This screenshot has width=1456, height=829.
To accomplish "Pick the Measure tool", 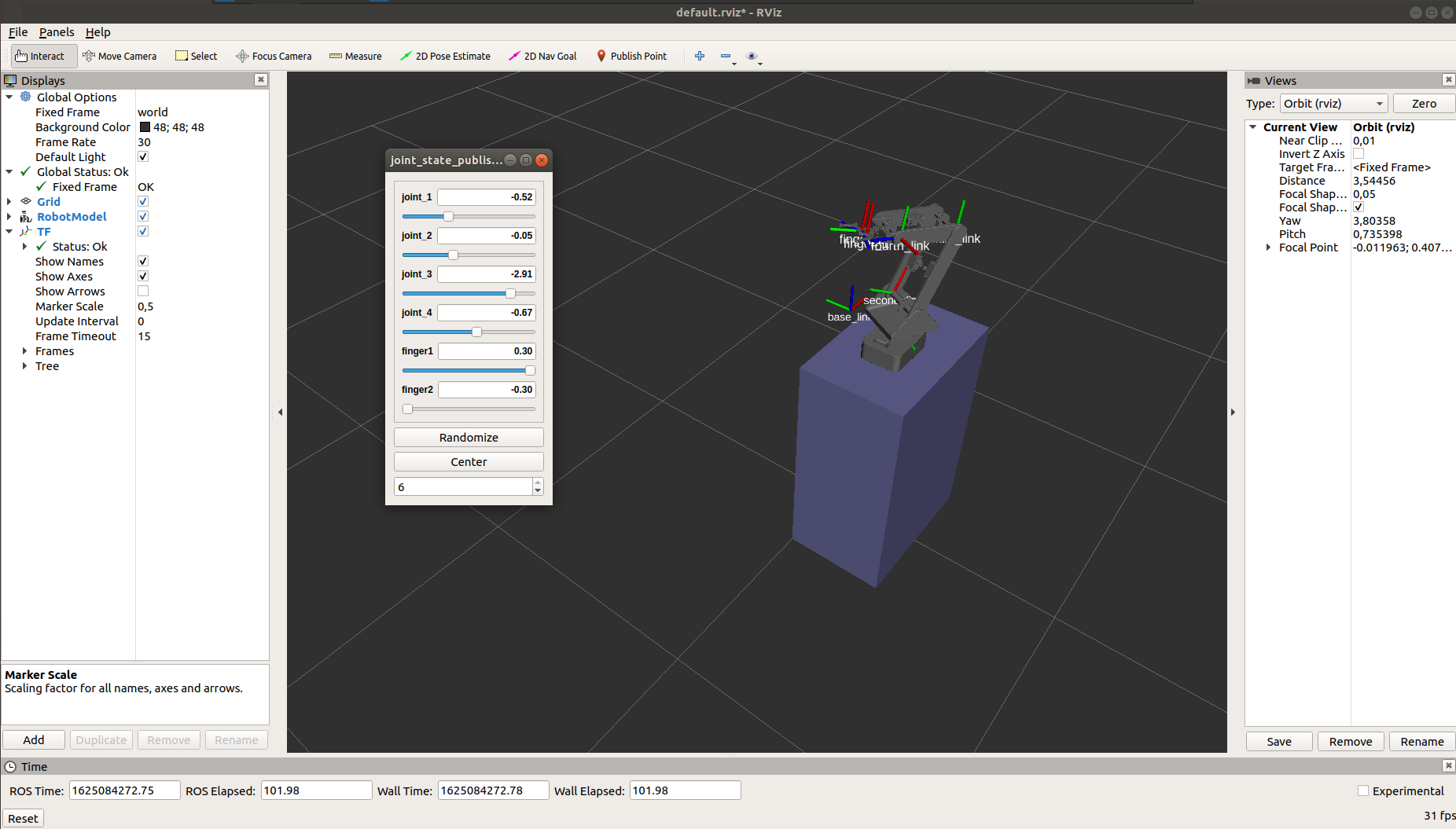I will [x=355, y=56].
